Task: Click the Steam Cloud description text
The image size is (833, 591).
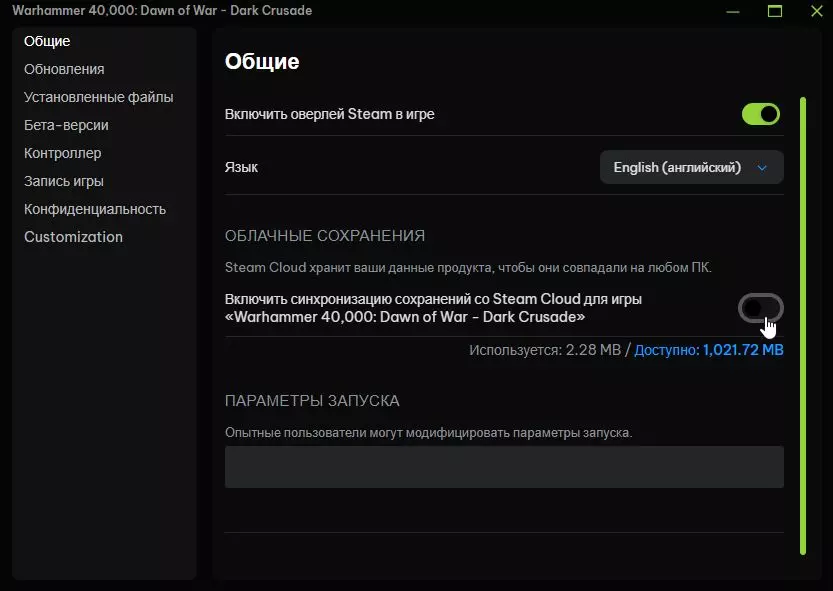Action: (x=468, y=267)
